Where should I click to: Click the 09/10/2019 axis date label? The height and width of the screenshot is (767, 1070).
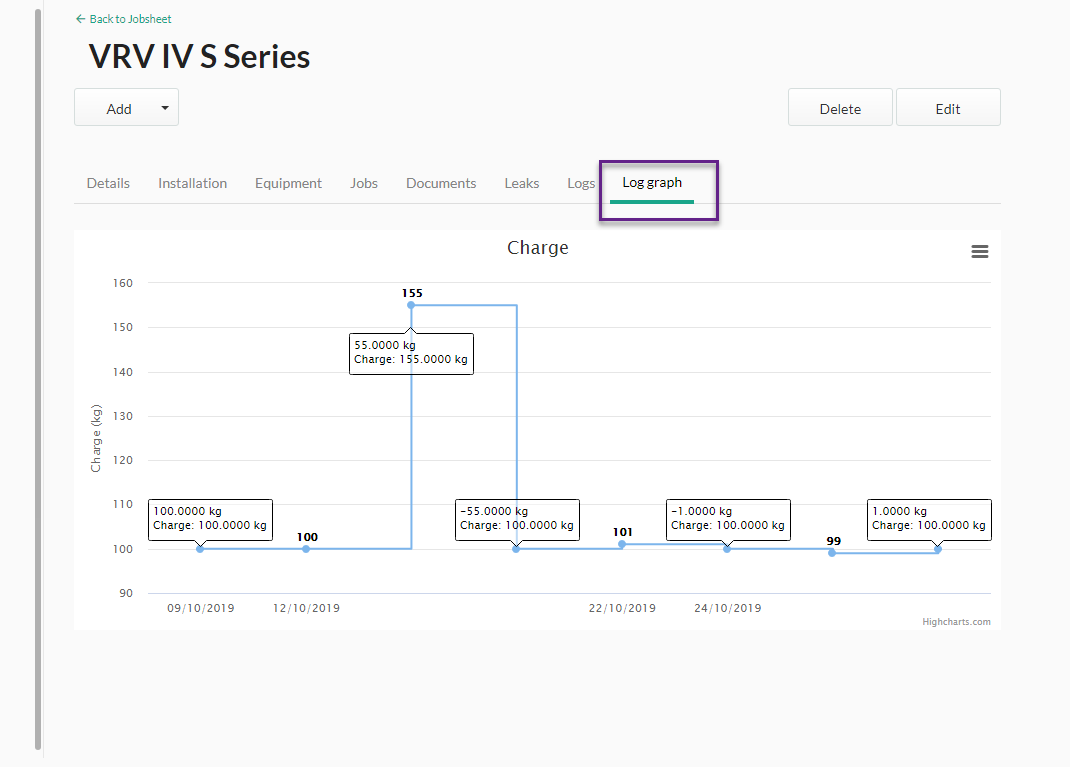[201, 608]
